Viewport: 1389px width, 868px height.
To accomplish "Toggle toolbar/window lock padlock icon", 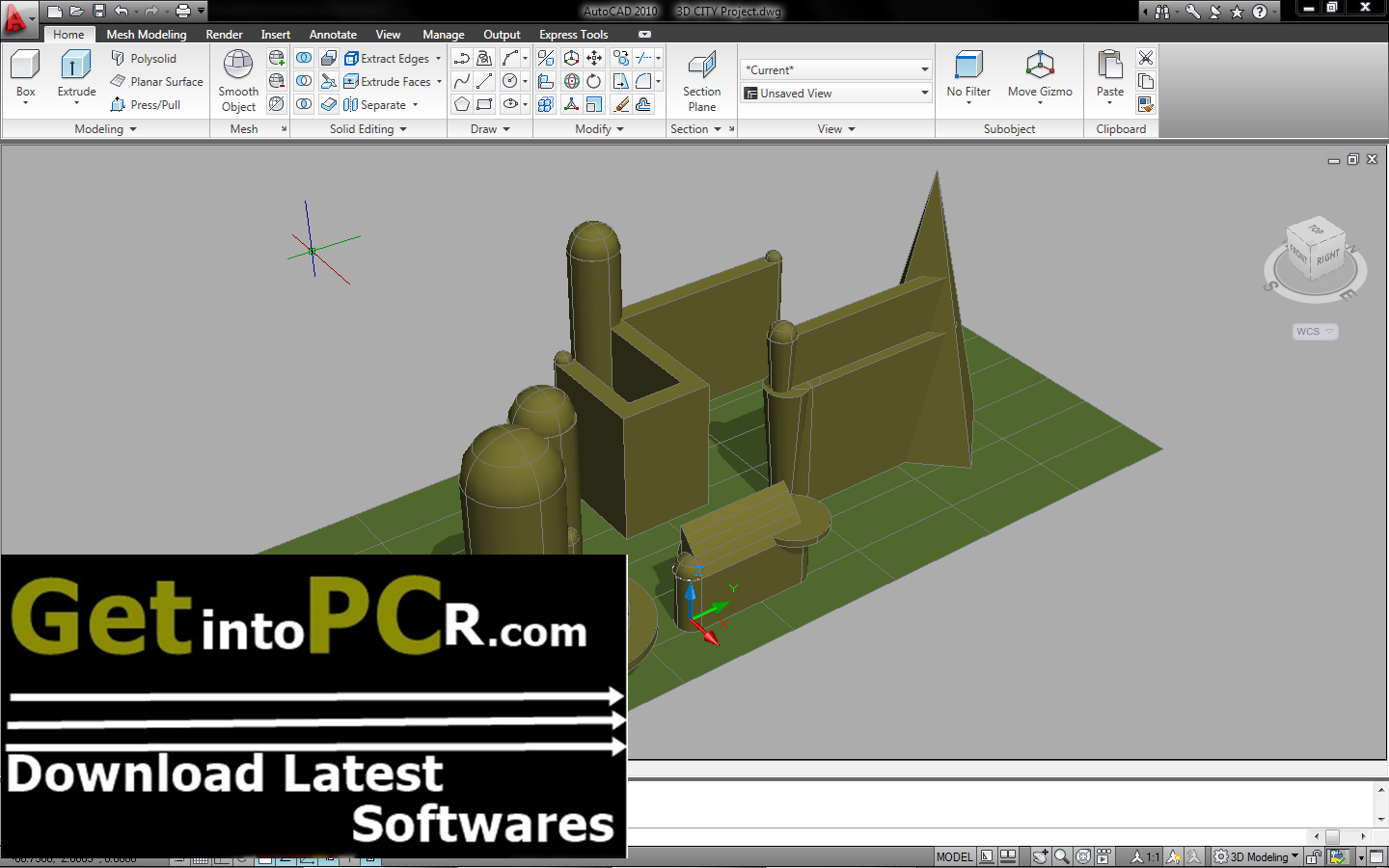I will coord(1313,856).
